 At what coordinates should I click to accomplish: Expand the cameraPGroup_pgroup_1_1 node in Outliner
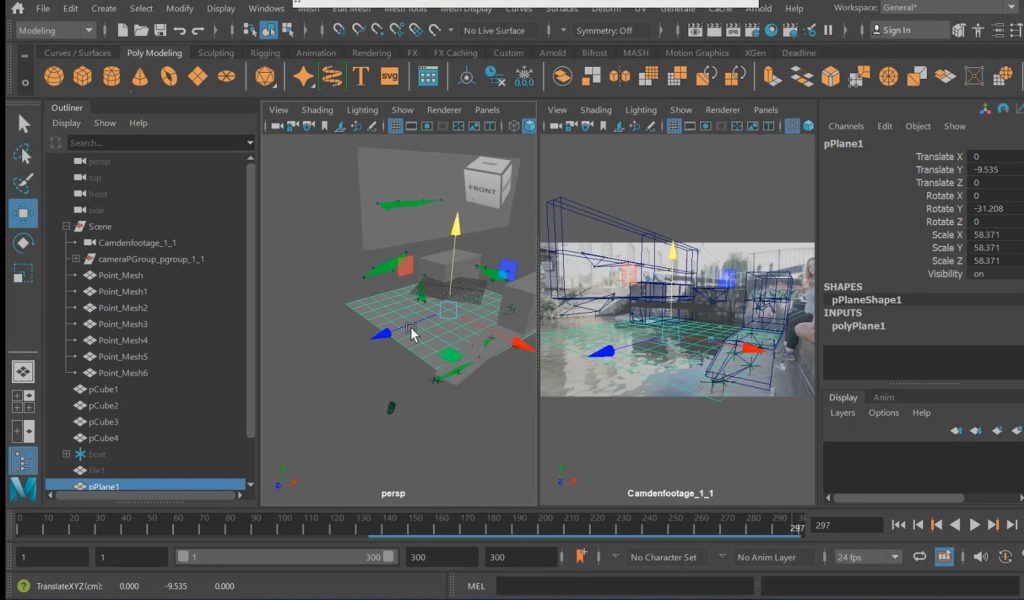coord(76,259)
